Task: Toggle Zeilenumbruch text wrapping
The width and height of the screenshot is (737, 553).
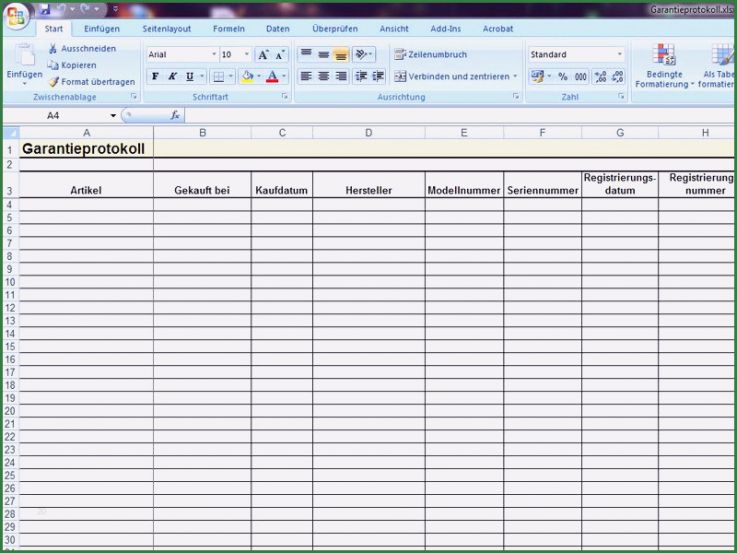Action: 430,55
